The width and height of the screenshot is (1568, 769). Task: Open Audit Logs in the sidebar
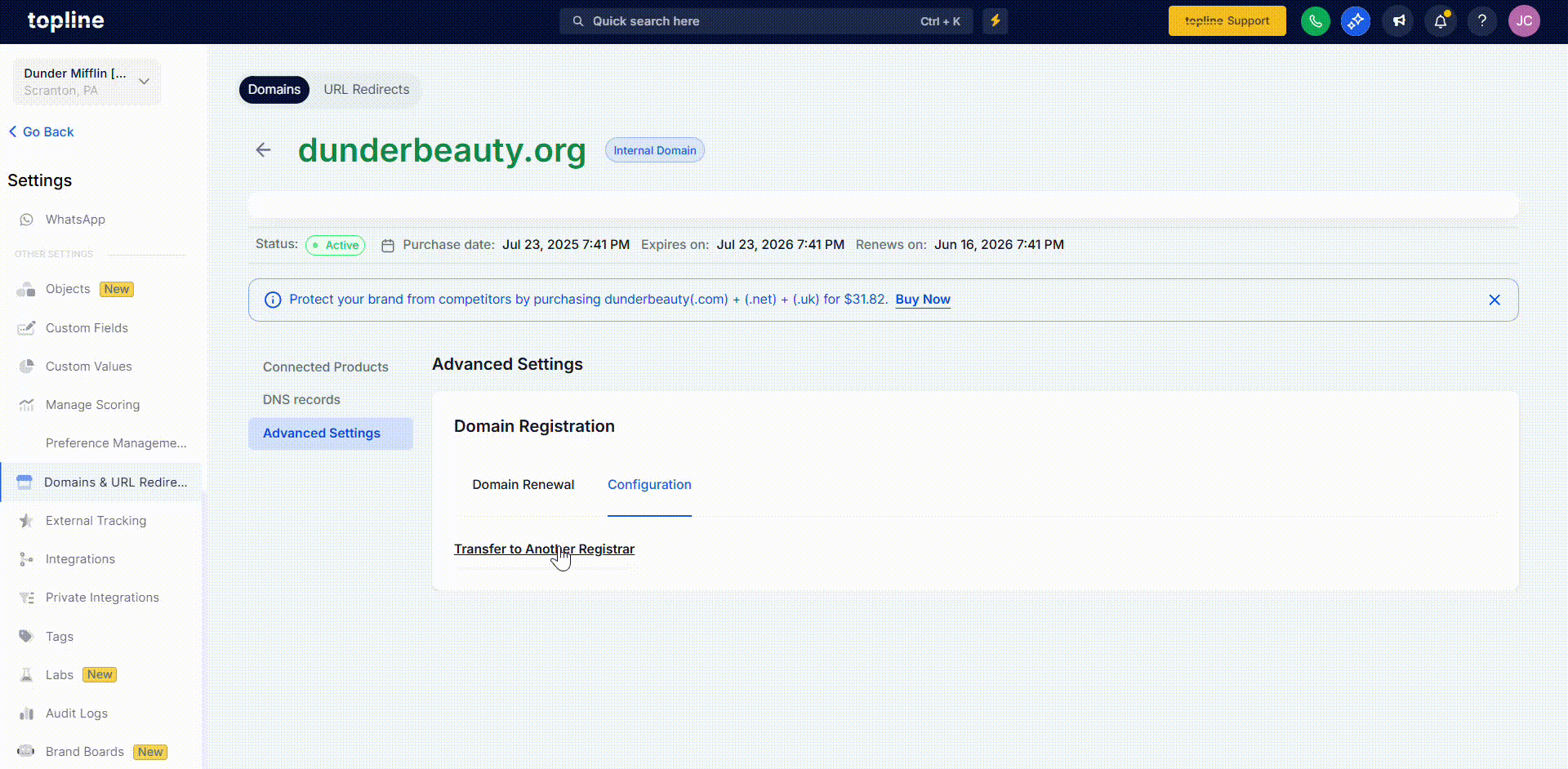(77, 713)
